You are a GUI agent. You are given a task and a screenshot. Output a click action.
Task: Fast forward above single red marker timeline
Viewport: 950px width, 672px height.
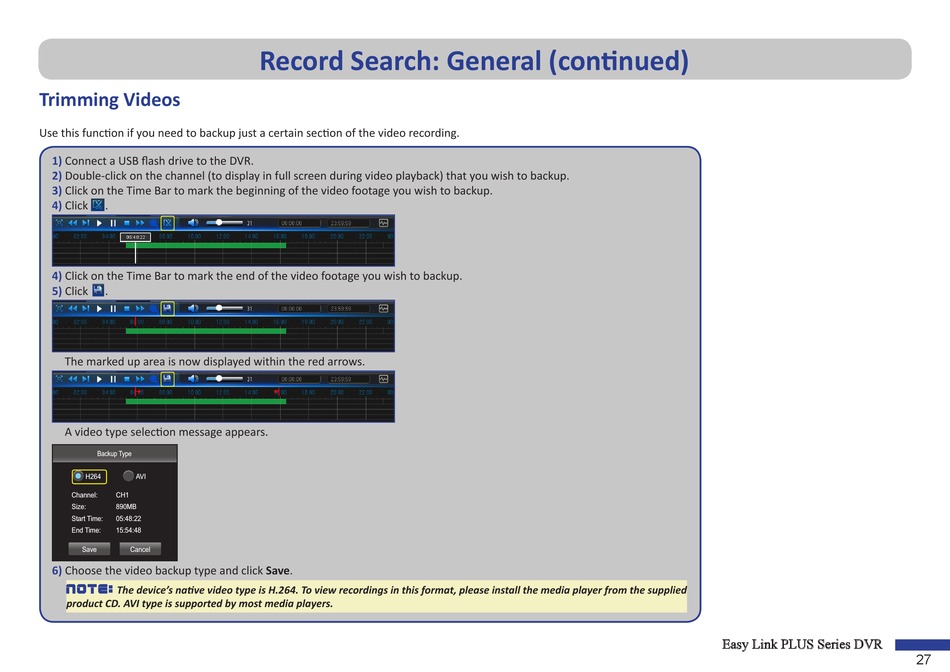[x=140, y=308]
